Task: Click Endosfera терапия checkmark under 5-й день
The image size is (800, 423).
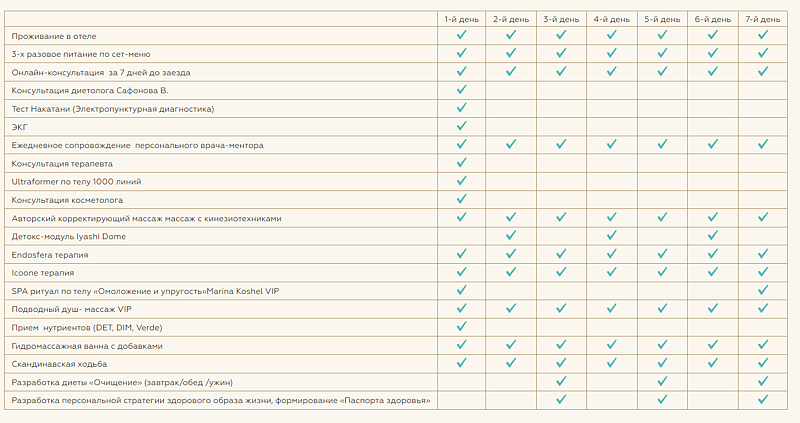Action: click(x=661, y=254)
